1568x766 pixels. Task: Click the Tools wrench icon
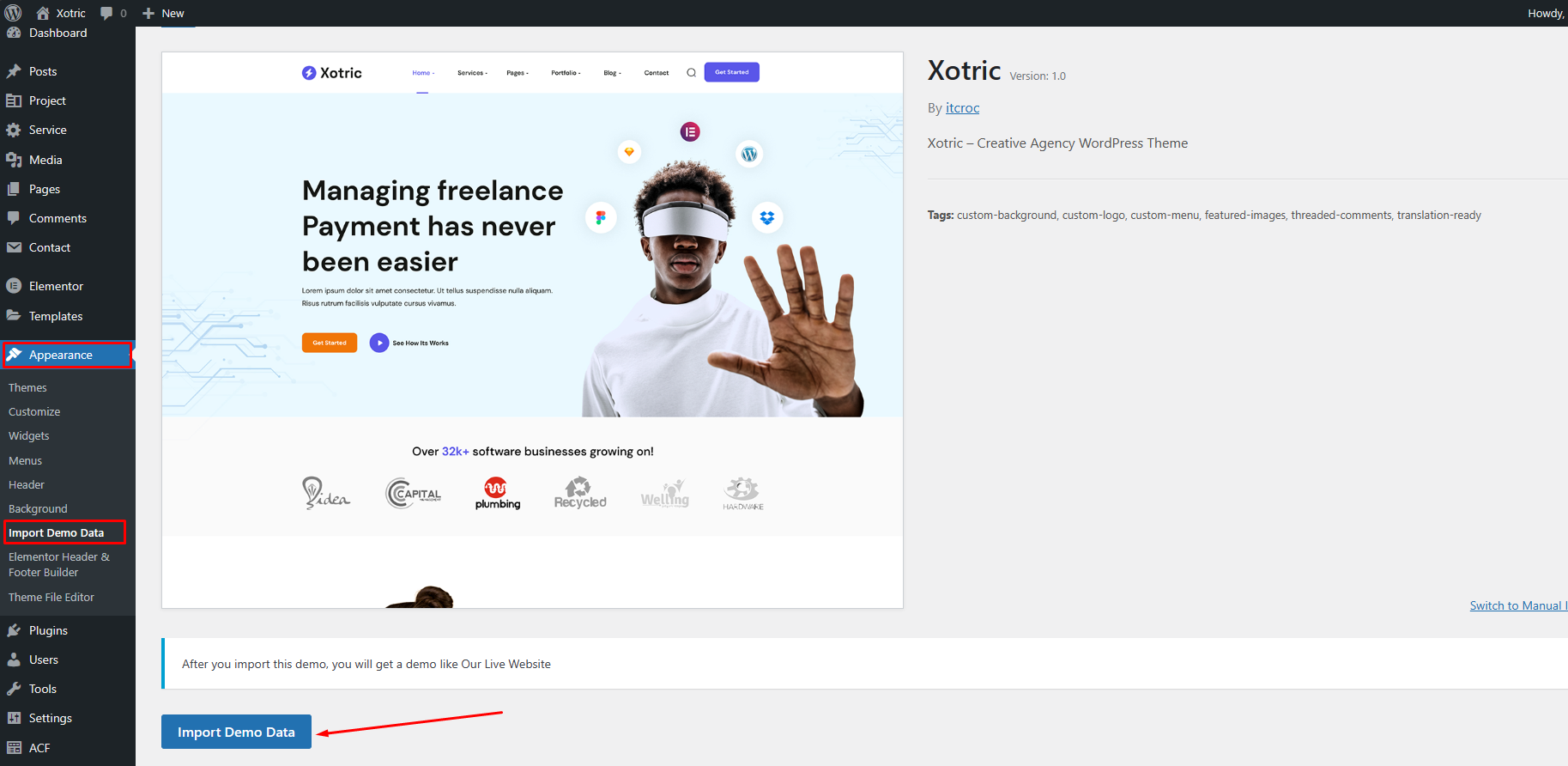point(14,689)
